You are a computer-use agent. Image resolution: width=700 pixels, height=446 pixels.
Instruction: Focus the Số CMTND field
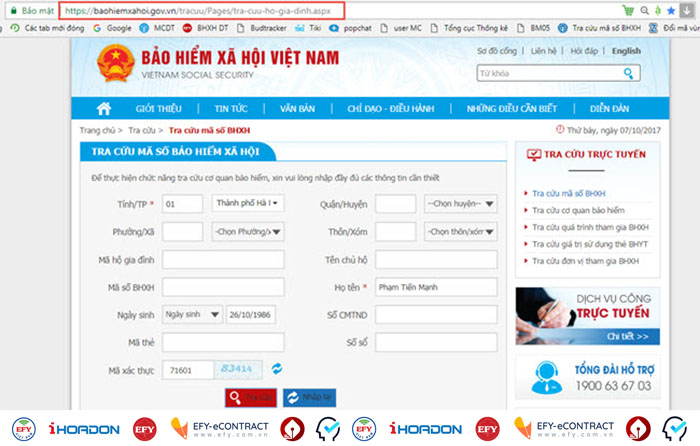(x=436, y=315)
